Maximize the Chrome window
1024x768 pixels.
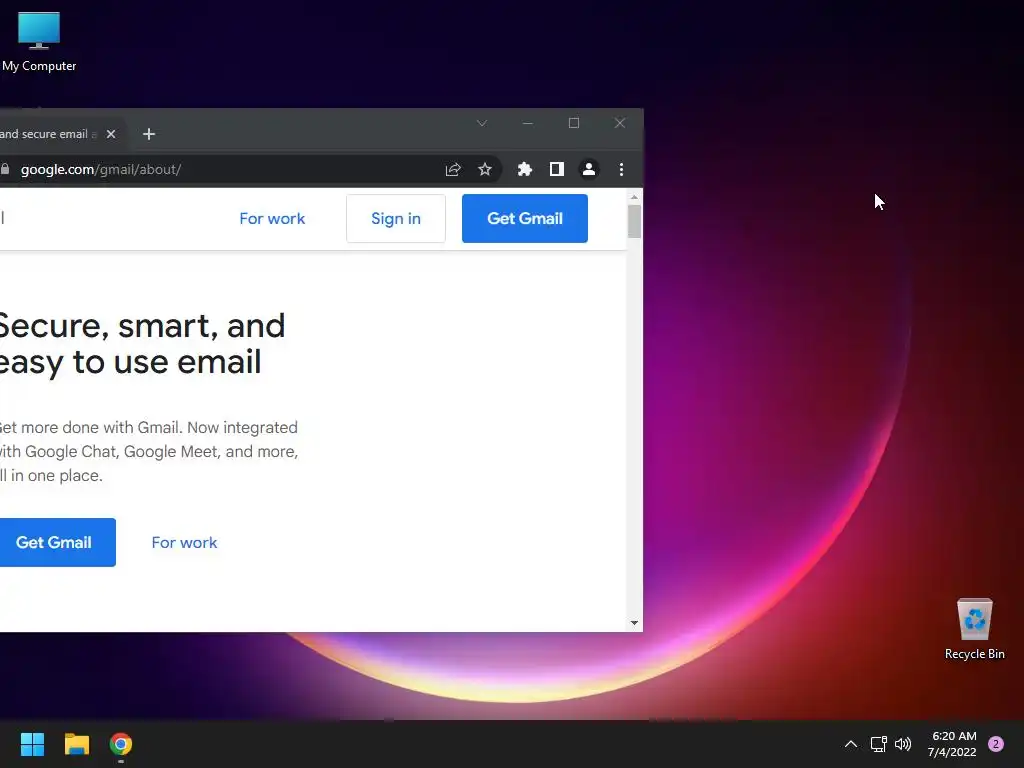(x=573, y=123)
